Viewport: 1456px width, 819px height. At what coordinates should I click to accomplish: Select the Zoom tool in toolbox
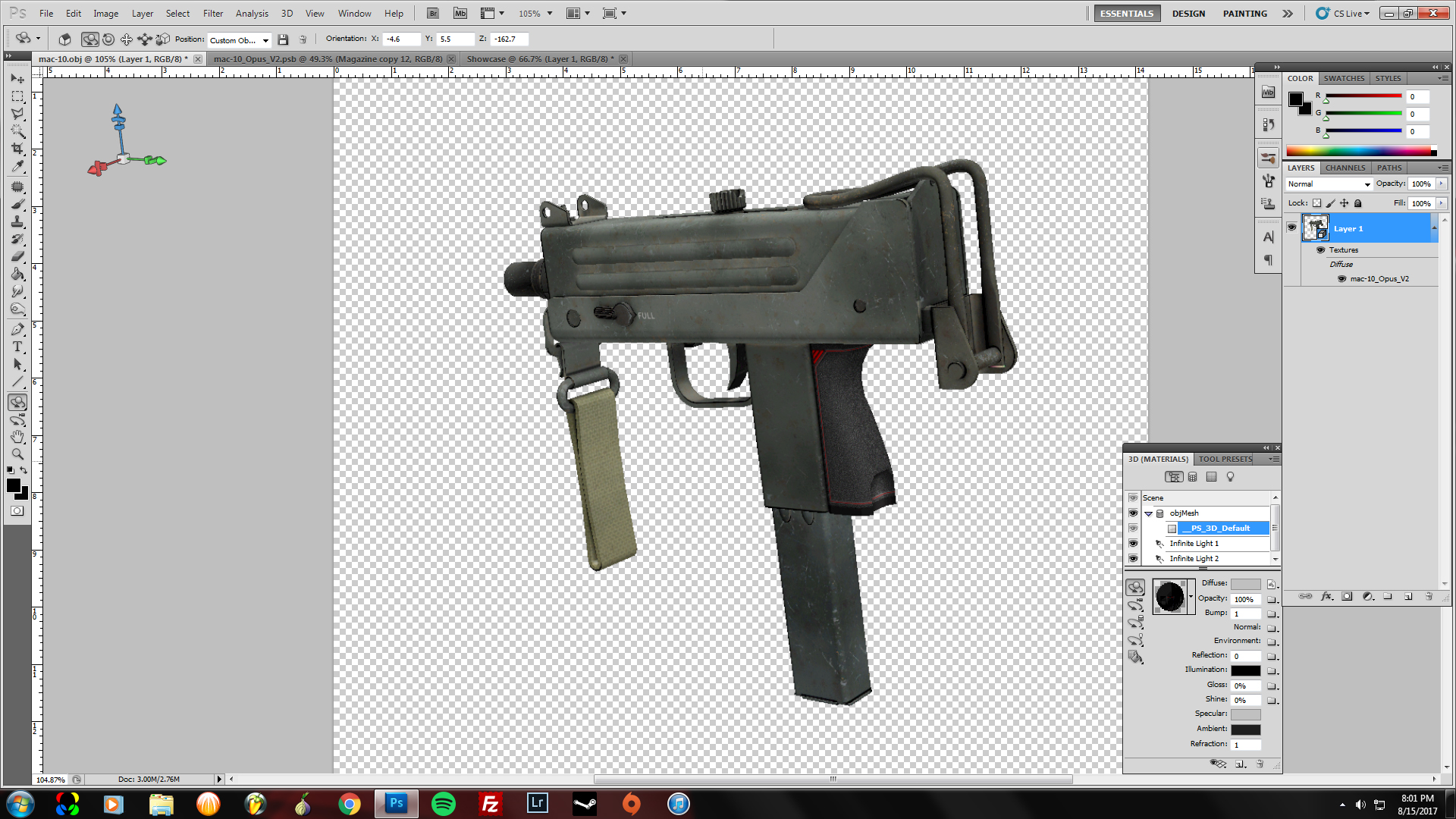point(17,454)
